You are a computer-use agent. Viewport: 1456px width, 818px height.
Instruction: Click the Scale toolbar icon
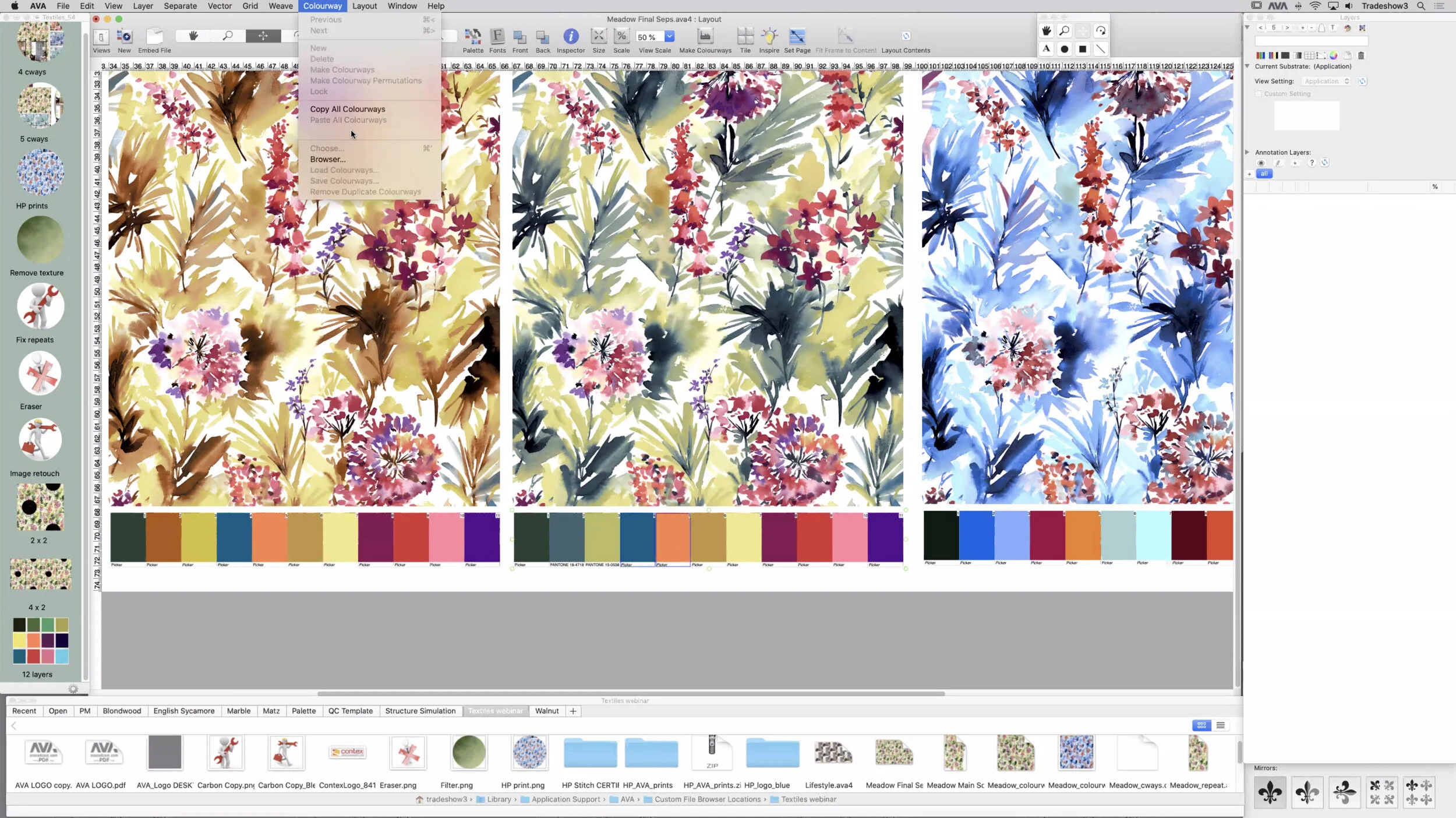[621, 37]
